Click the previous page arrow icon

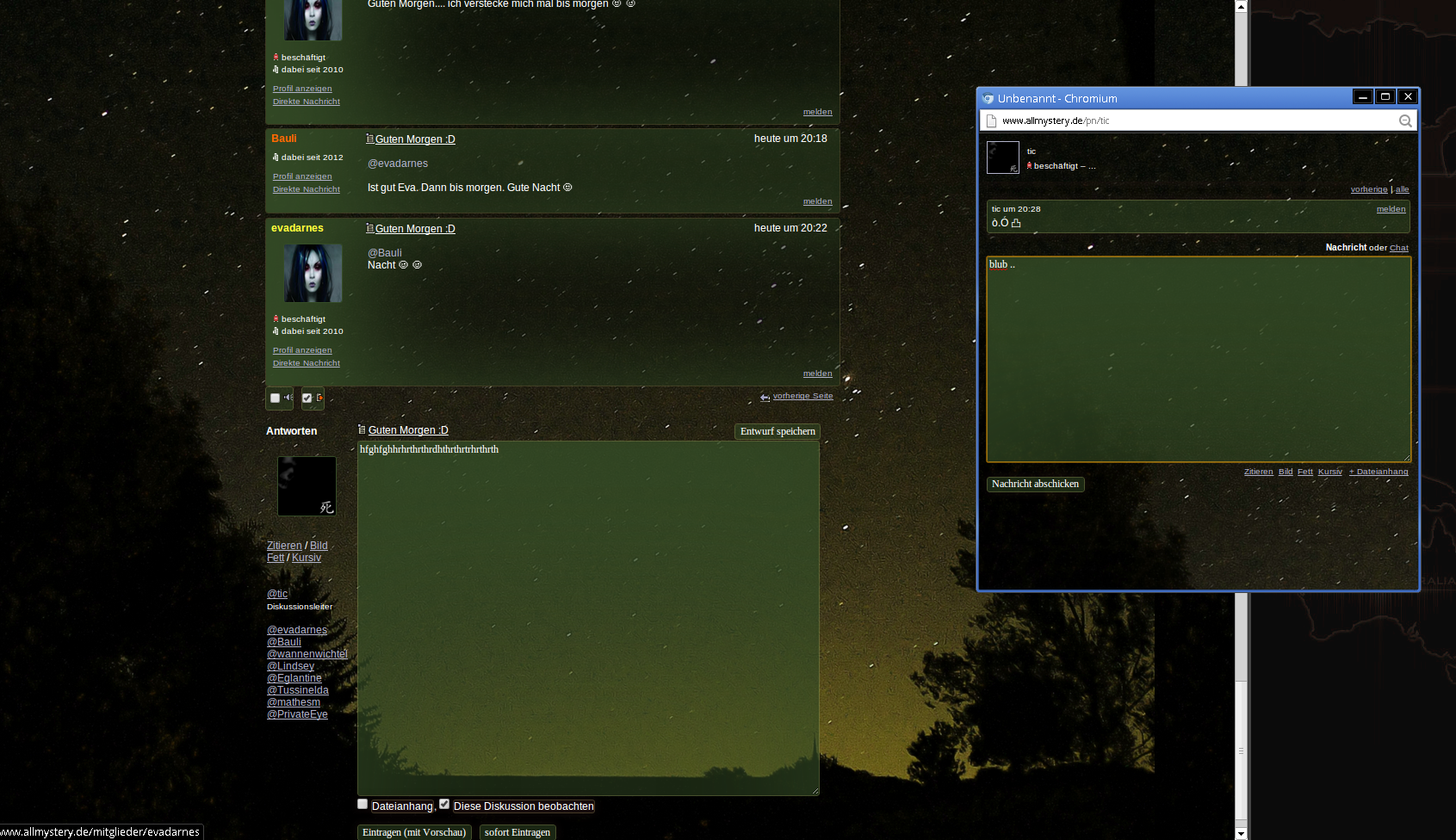(765, 397)
